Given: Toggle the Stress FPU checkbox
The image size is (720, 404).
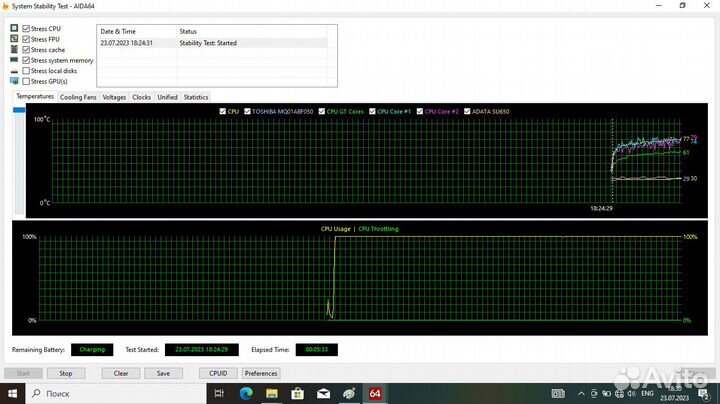Looking at the screenshot, I should [26, 39].
